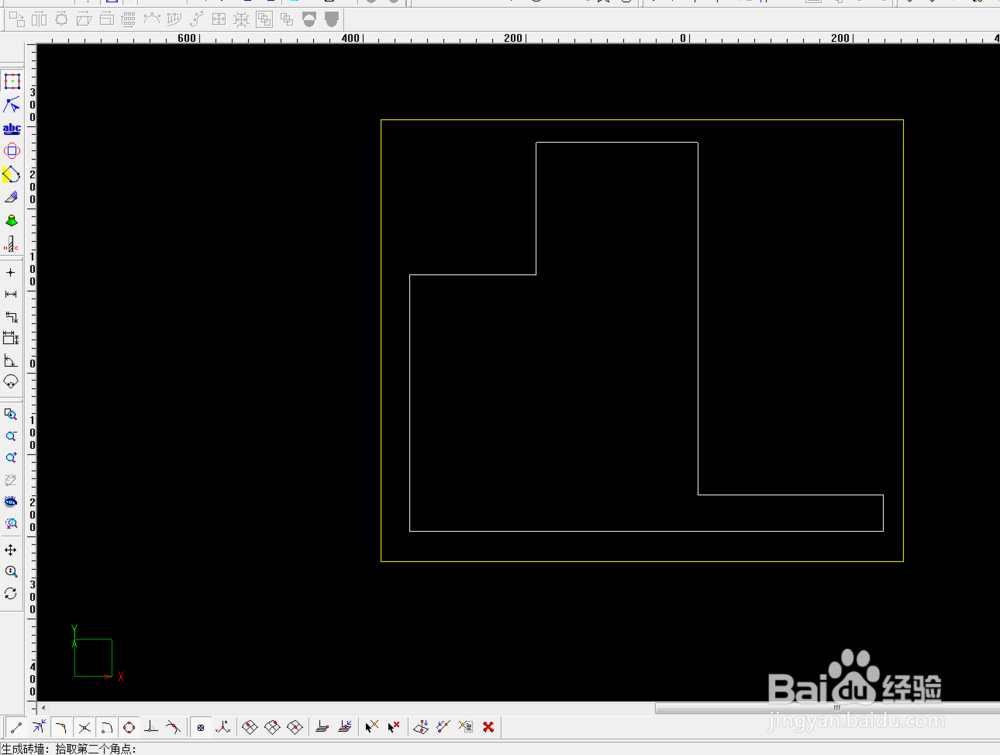Click the dark shield icon in top toolbar
This screenshot has width=1000, height=755.
pyautogui.click(x=332, y=20)
